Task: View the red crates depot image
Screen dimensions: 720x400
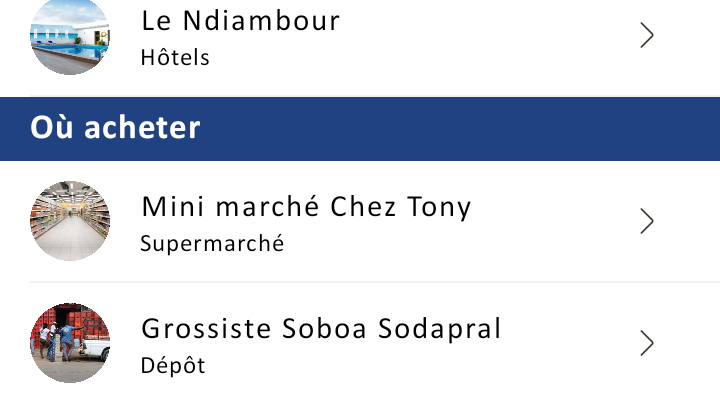Action: coord(70,343)
